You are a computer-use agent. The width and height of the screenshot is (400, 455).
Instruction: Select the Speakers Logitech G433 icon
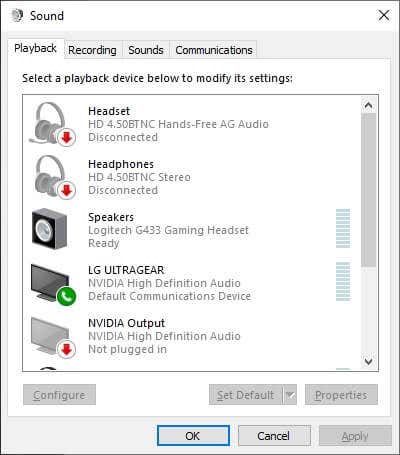pos(49,229)
